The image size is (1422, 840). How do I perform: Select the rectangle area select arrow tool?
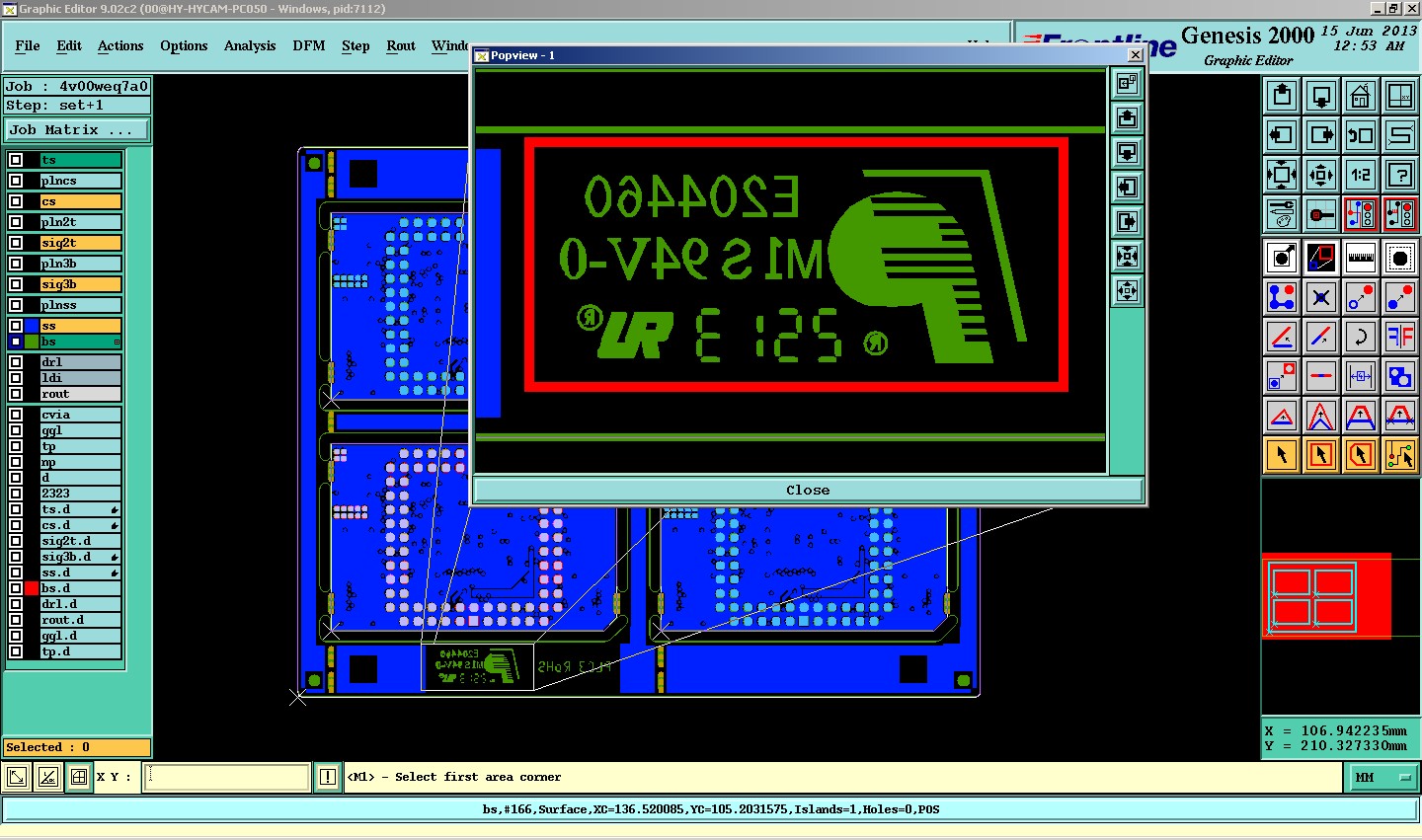[1321, 455]
